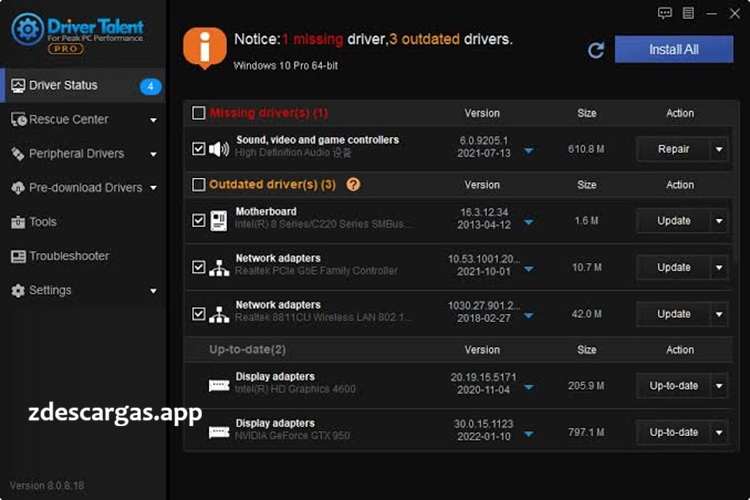
Task: Uncheck the Motherboard driver checkbox
Action: [x=199, y=221]
